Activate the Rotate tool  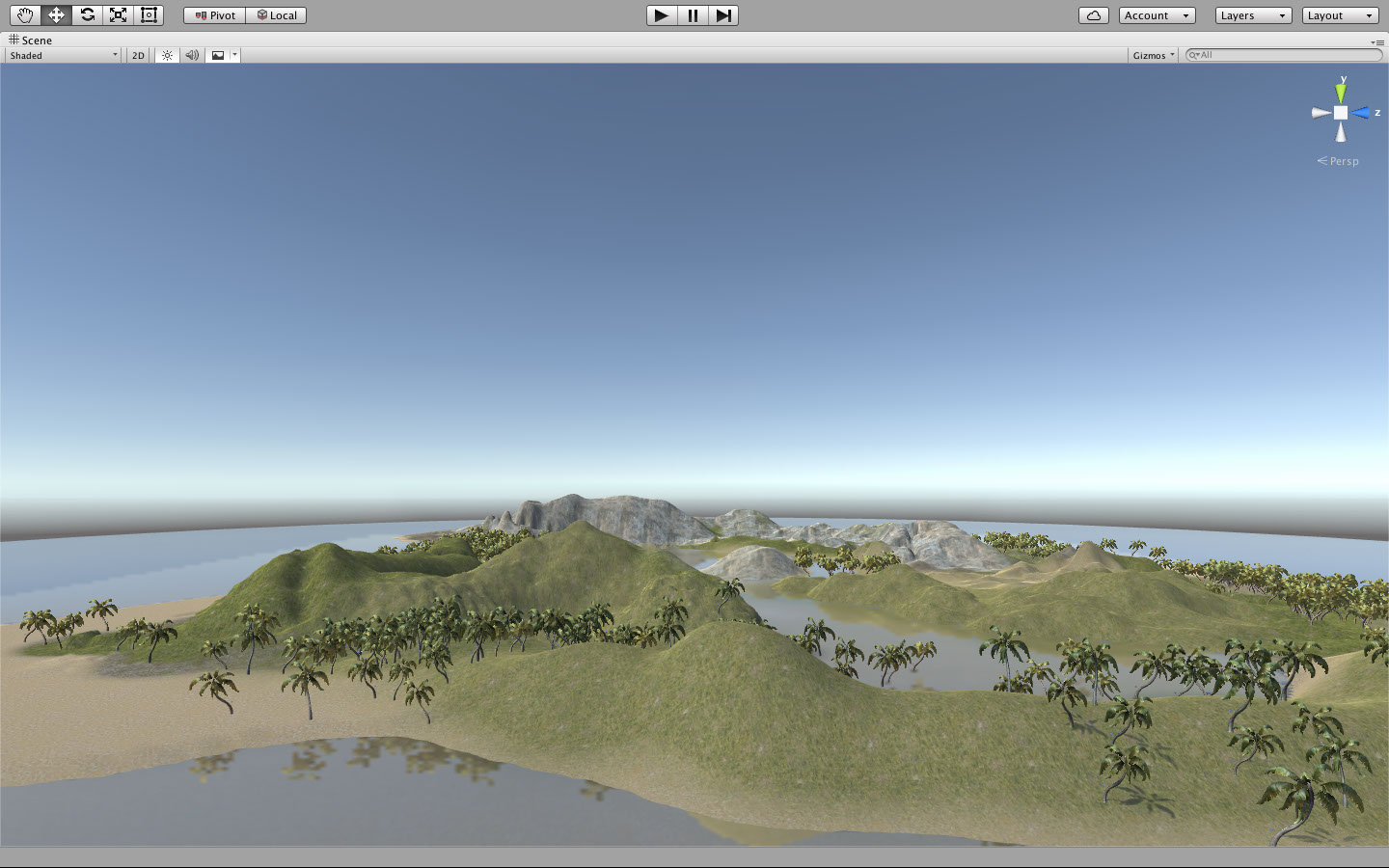coord(87,15)
